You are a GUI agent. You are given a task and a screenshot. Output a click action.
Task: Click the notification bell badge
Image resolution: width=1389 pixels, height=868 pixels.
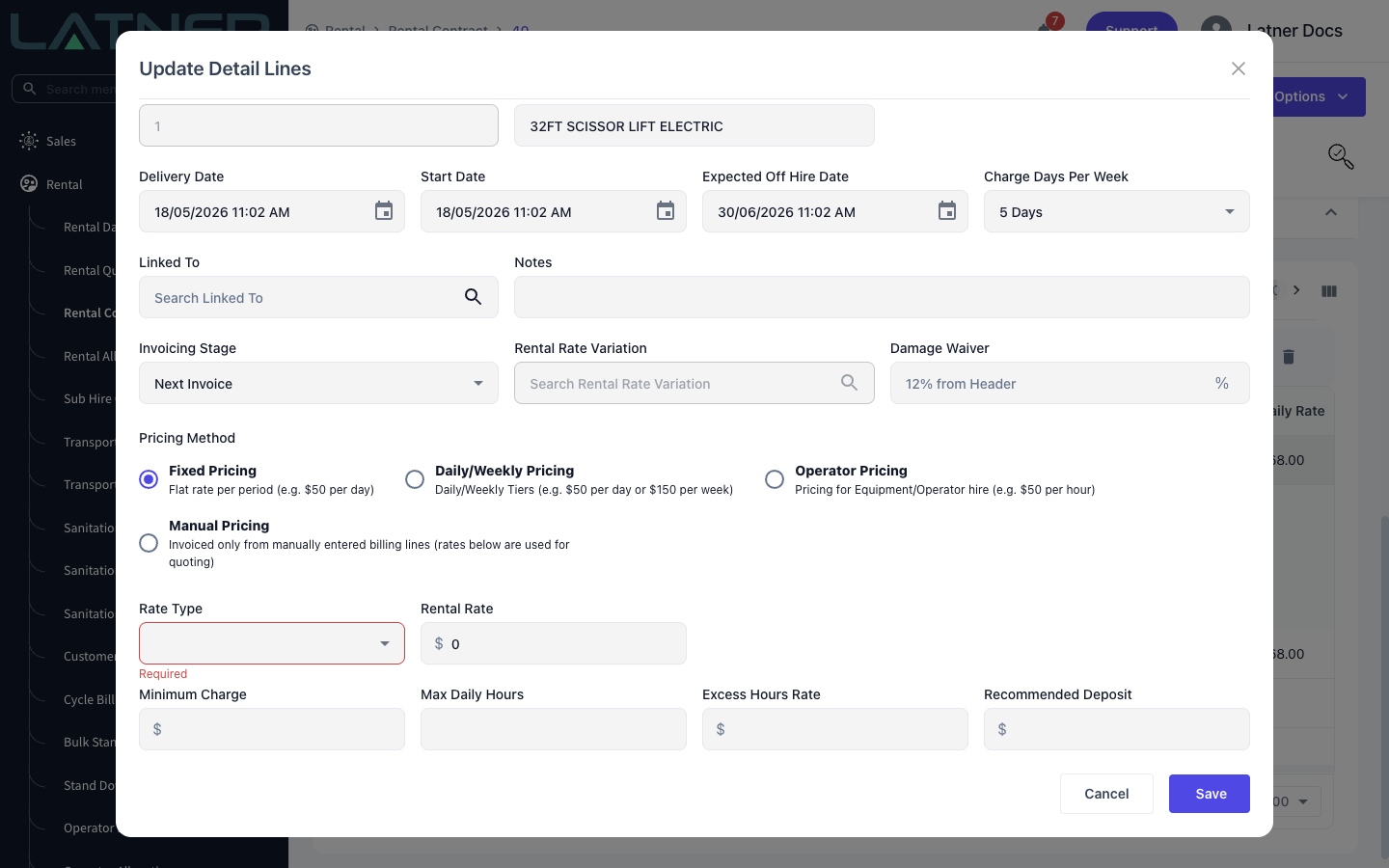pos(1054,20)
